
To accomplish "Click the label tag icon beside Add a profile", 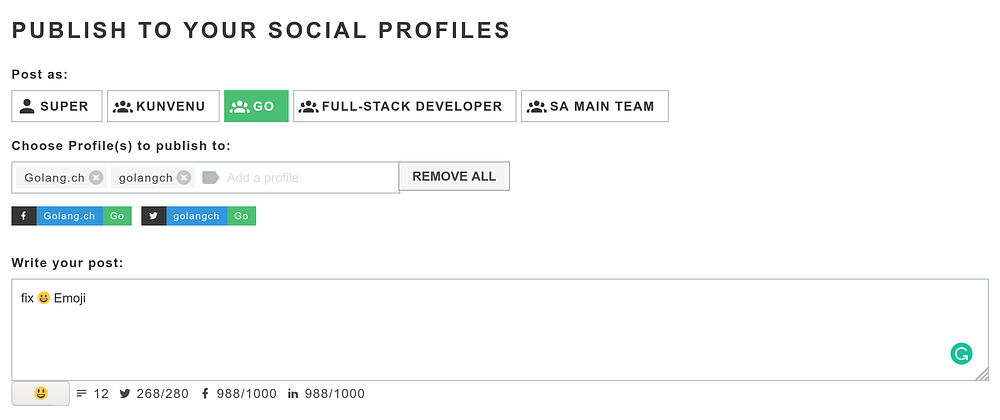I will click(210, 178).
